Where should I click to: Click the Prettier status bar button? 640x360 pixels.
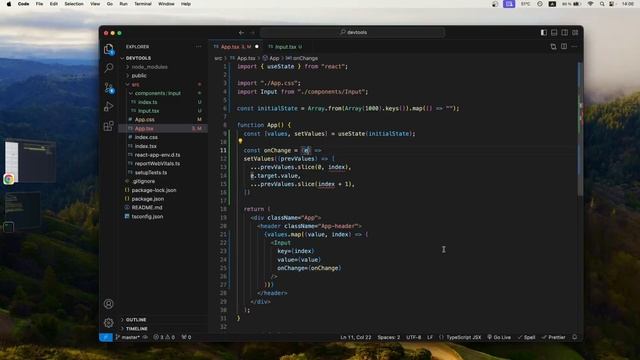click(553, 337)
